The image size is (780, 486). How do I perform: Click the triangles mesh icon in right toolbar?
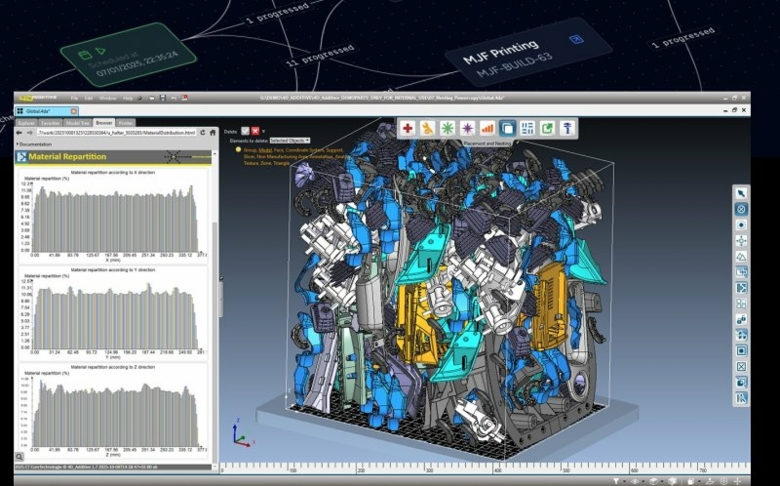(741, 257)
